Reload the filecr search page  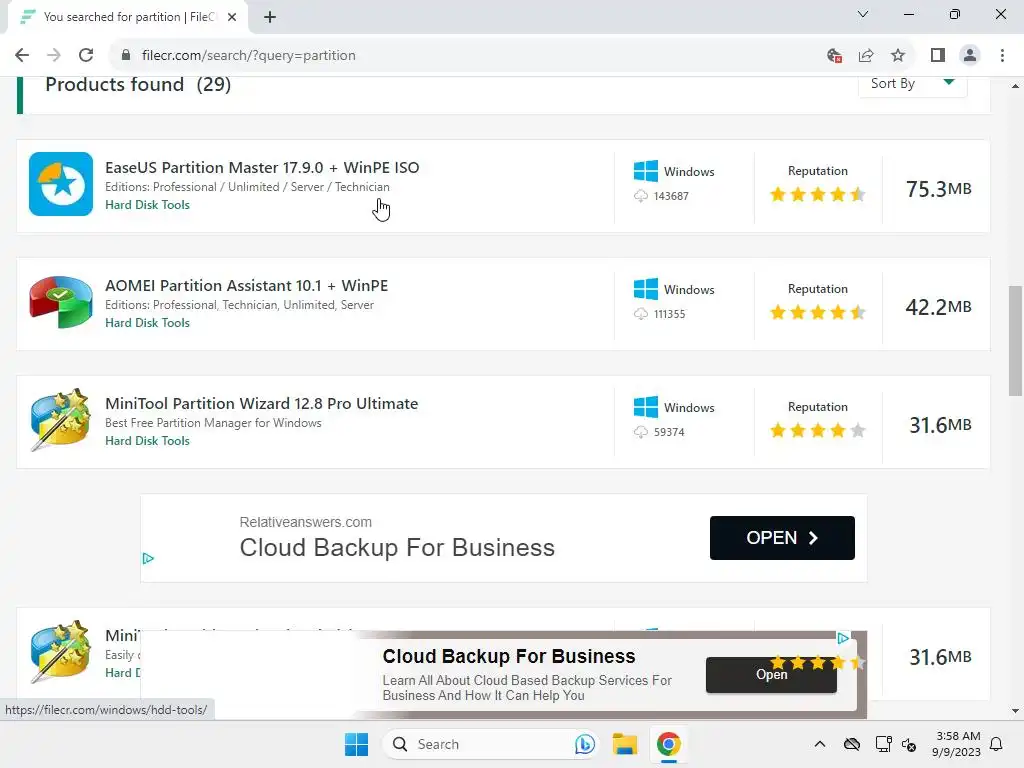[x=86, y=56]
